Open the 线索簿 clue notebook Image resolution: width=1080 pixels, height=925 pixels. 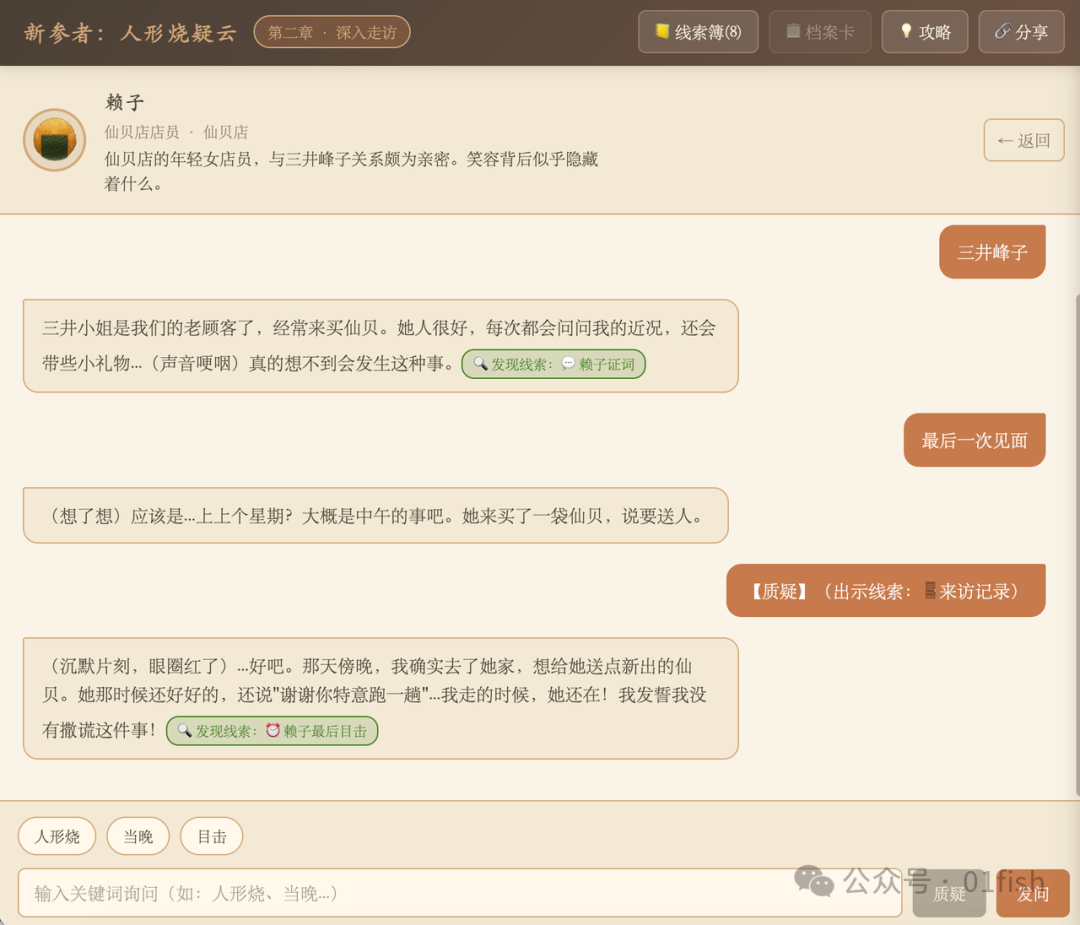pyautogui.click(x=698, y=32)
